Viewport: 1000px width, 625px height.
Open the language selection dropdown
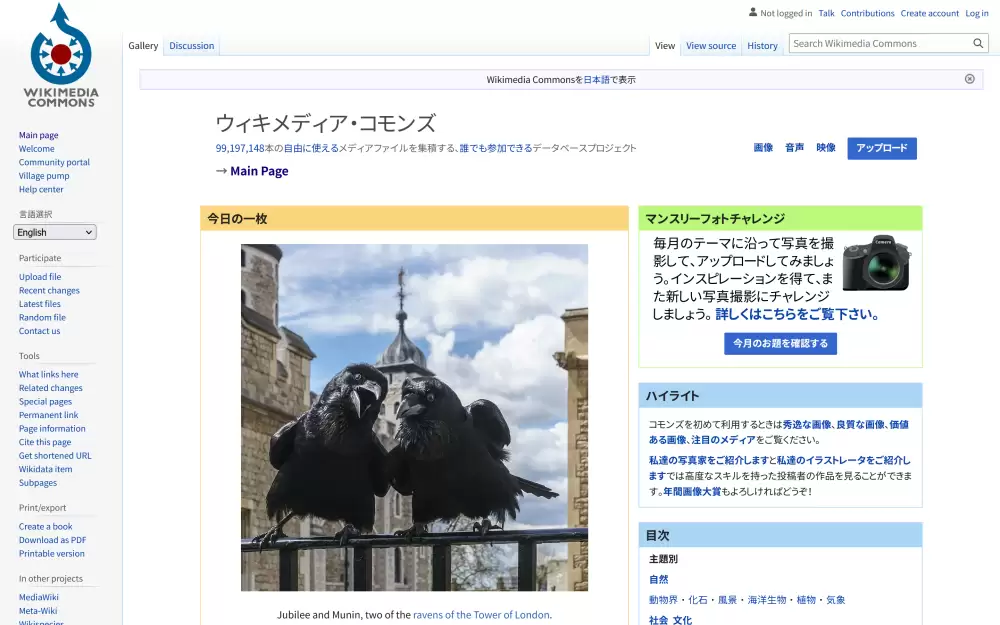click(55, 232)
